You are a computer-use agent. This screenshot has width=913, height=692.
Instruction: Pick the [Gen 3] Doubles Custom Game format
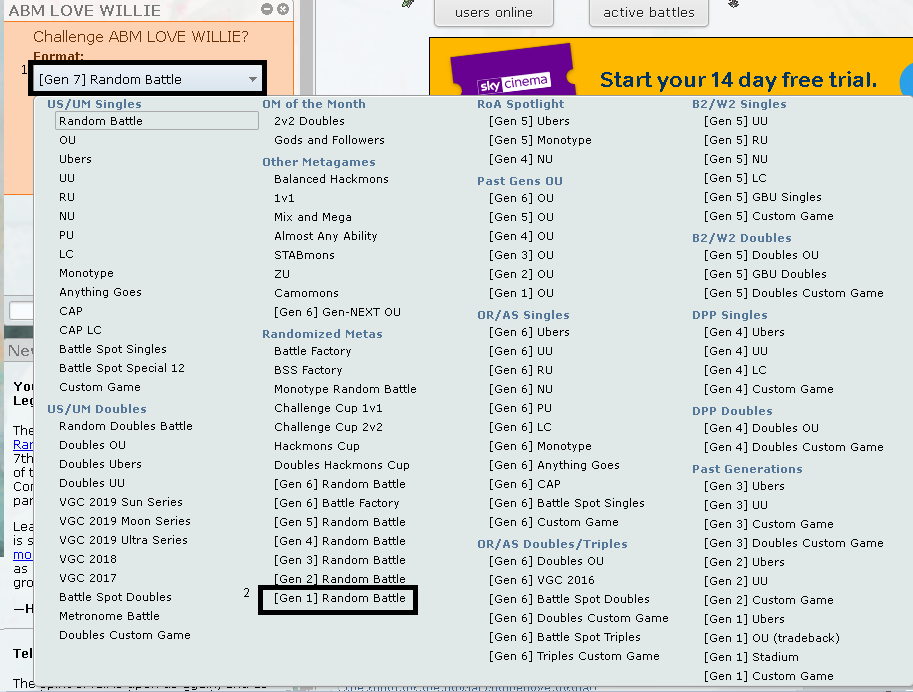pos(794,543)
